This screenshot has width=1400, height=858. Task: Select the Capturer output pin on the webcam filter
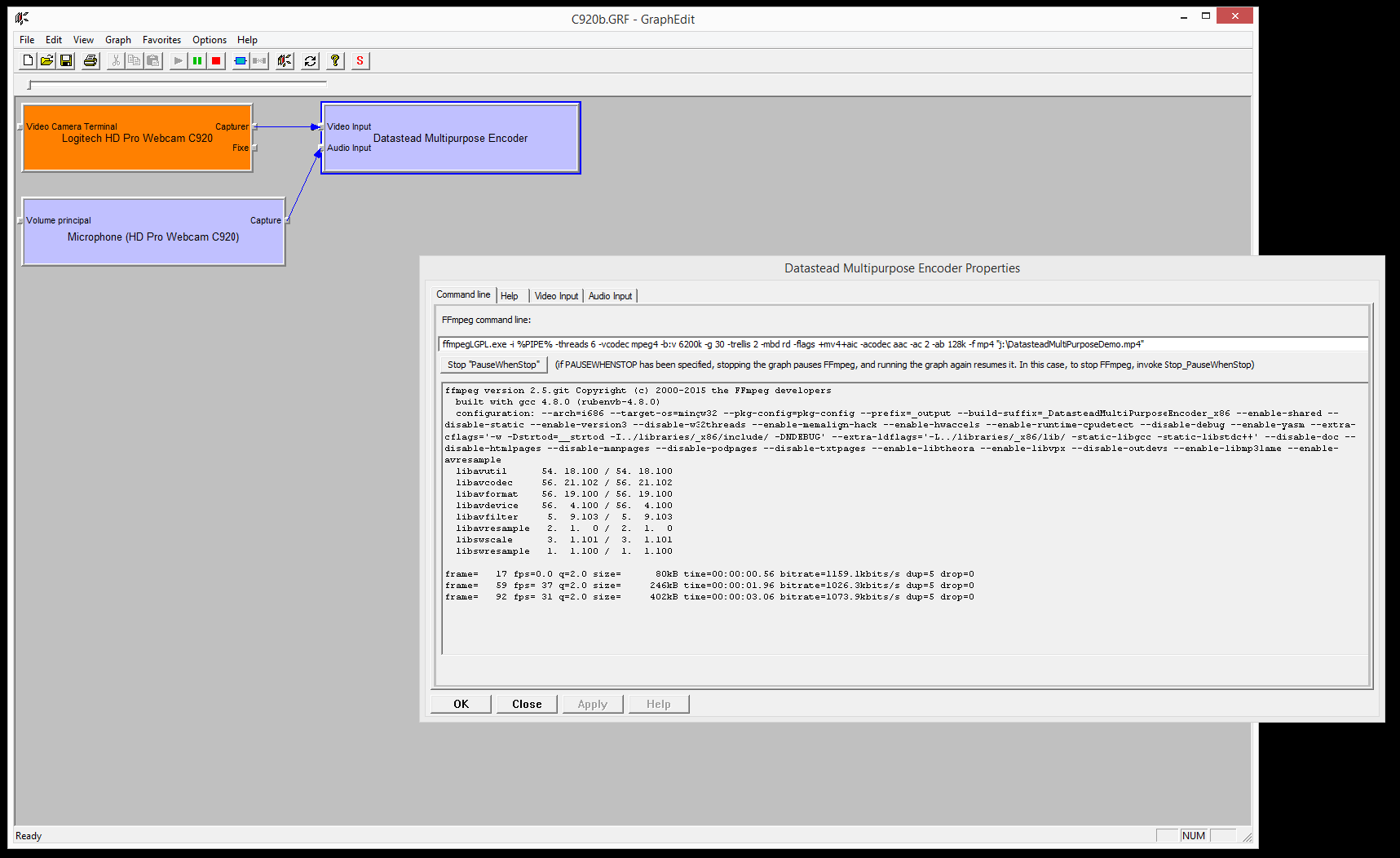[x=254, y=126]
